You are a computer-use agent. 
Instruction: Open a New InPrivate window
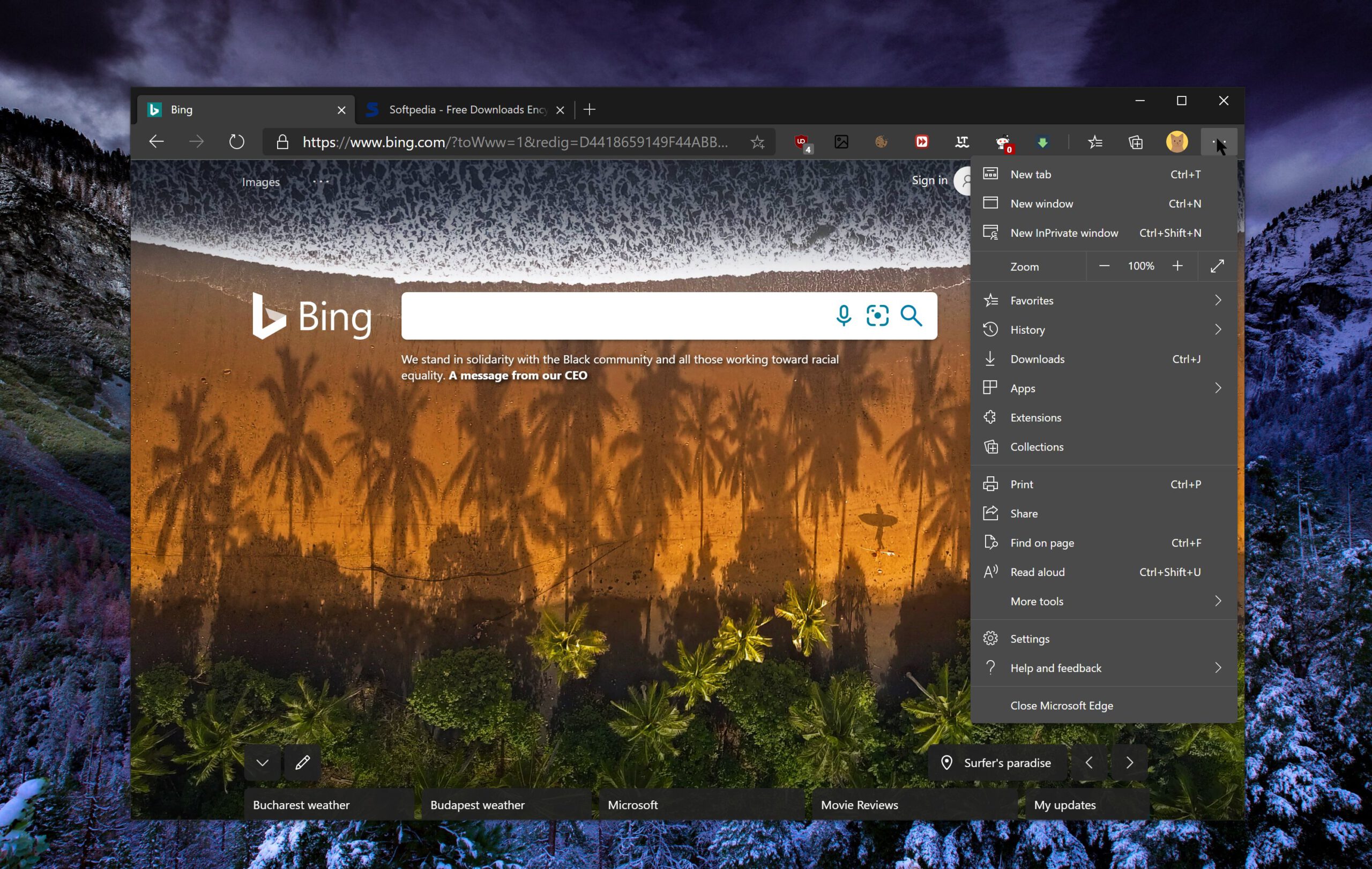coord(1103,233)
